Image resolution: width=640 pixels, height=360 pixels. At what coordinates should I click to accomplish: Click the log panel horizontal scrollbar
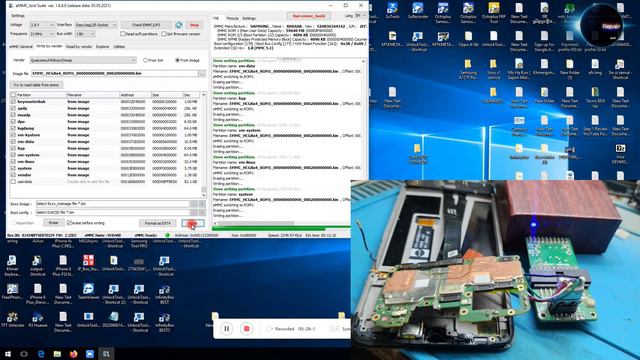coord(256,223)
